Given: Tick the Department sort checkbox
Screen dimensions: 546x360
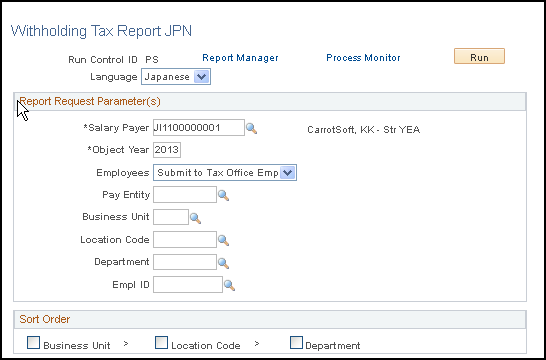Looking at the screenshot, I should tap(296, 343).
